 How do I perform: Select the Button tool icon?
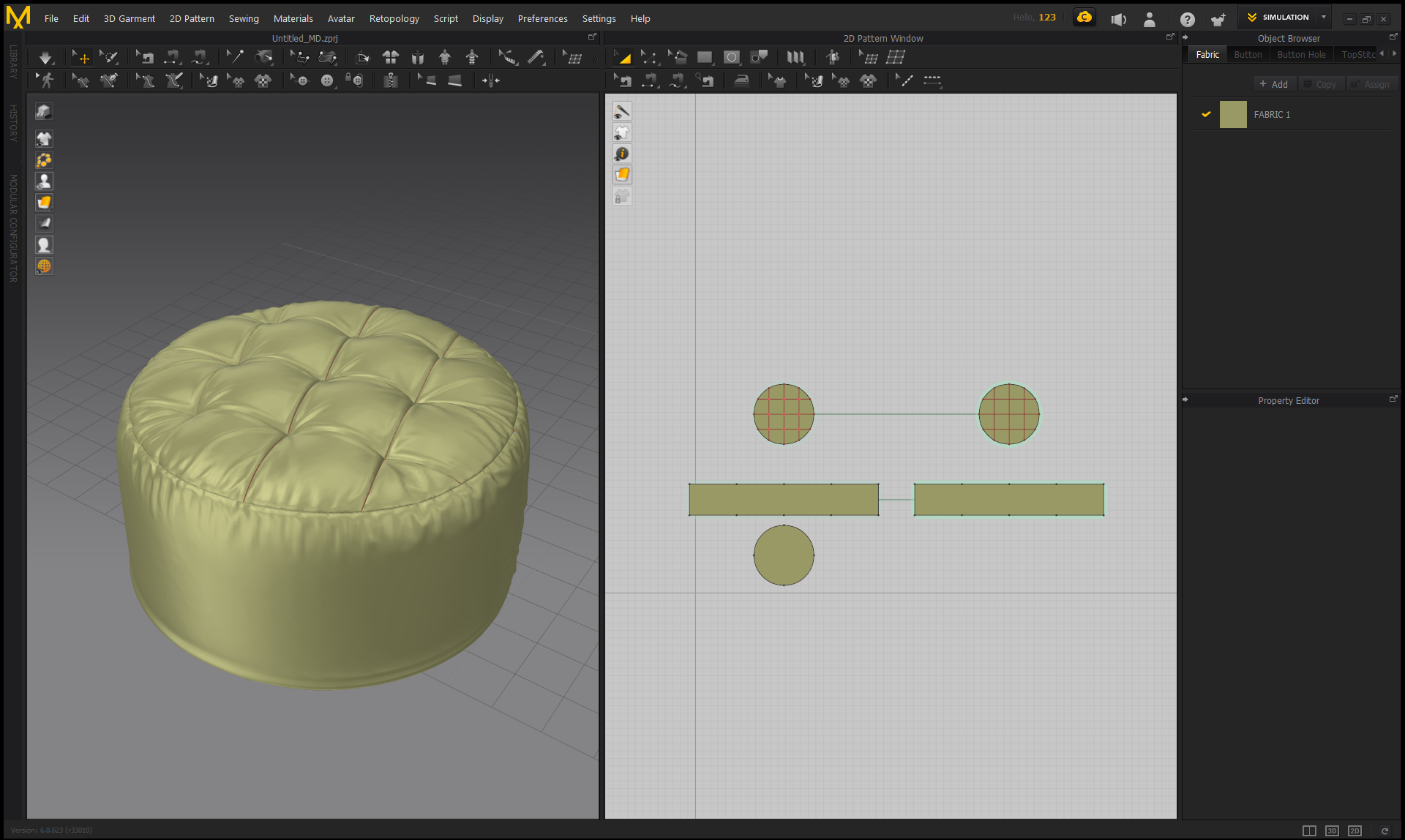tap(327, 80)
